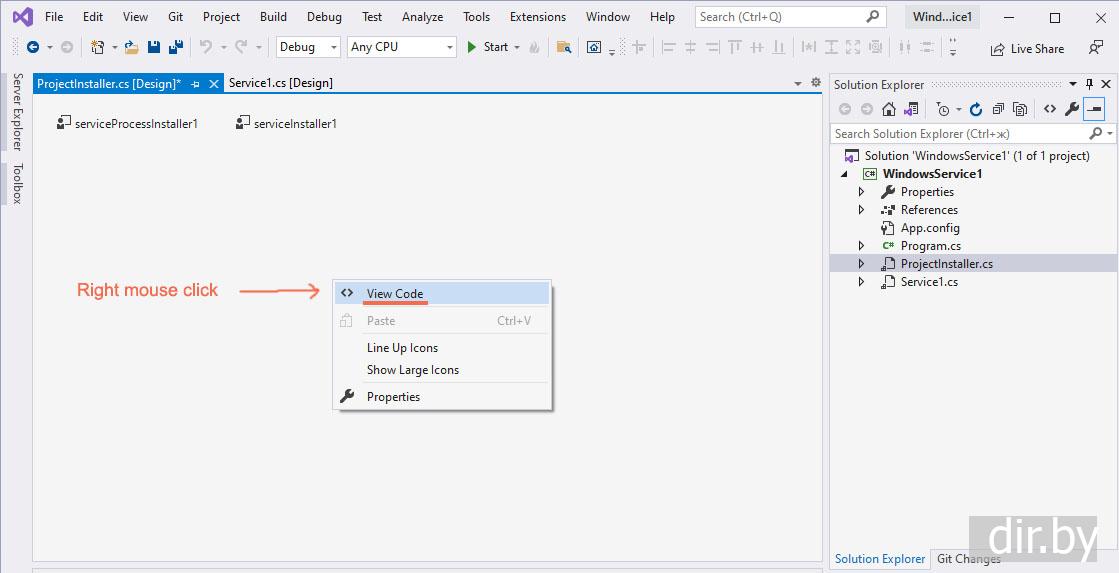Click the Live Share button
This screenshot has width=1119, height=573.
tap(1027, 49)
